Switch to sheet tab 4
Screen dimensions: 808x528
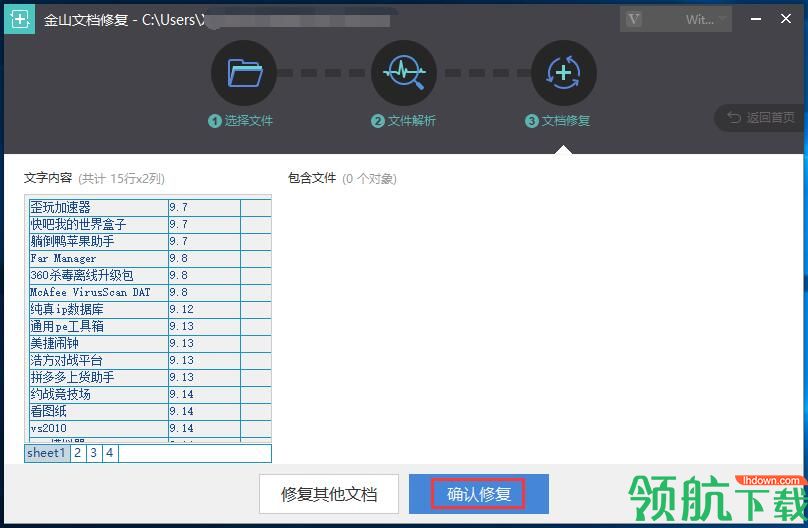click(110, 453)
